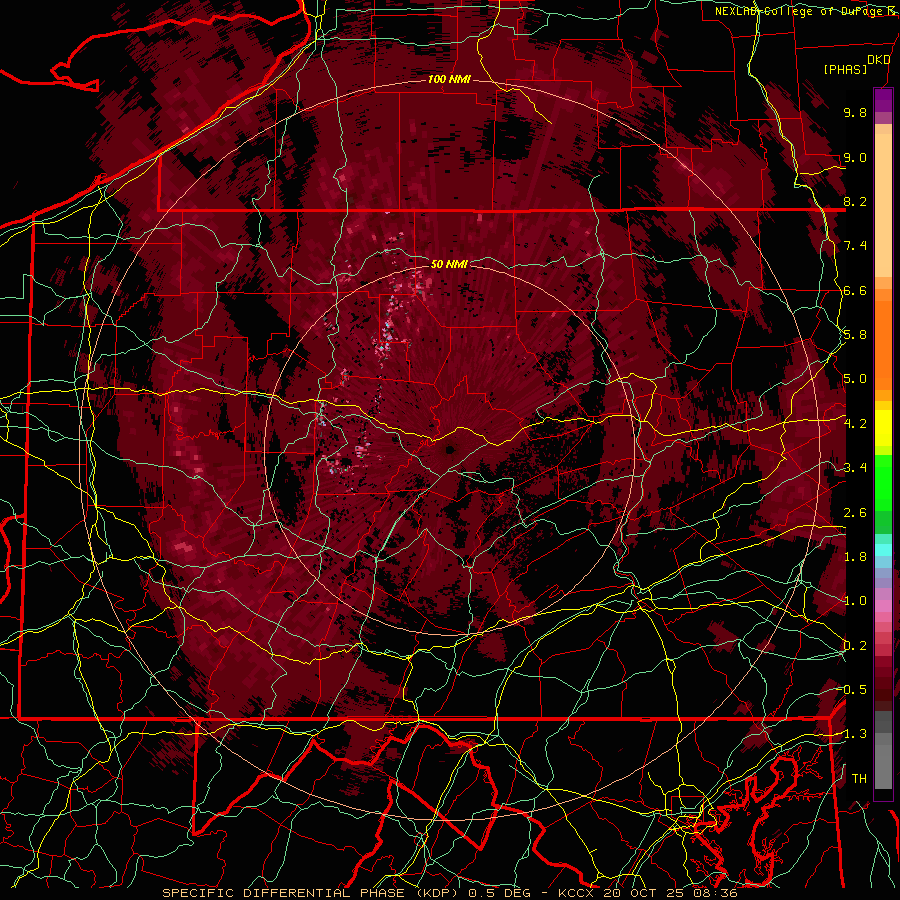Click the bright orange segment of the color scale
This screenshot has width=900, height=900.
[x=883, y=344]
